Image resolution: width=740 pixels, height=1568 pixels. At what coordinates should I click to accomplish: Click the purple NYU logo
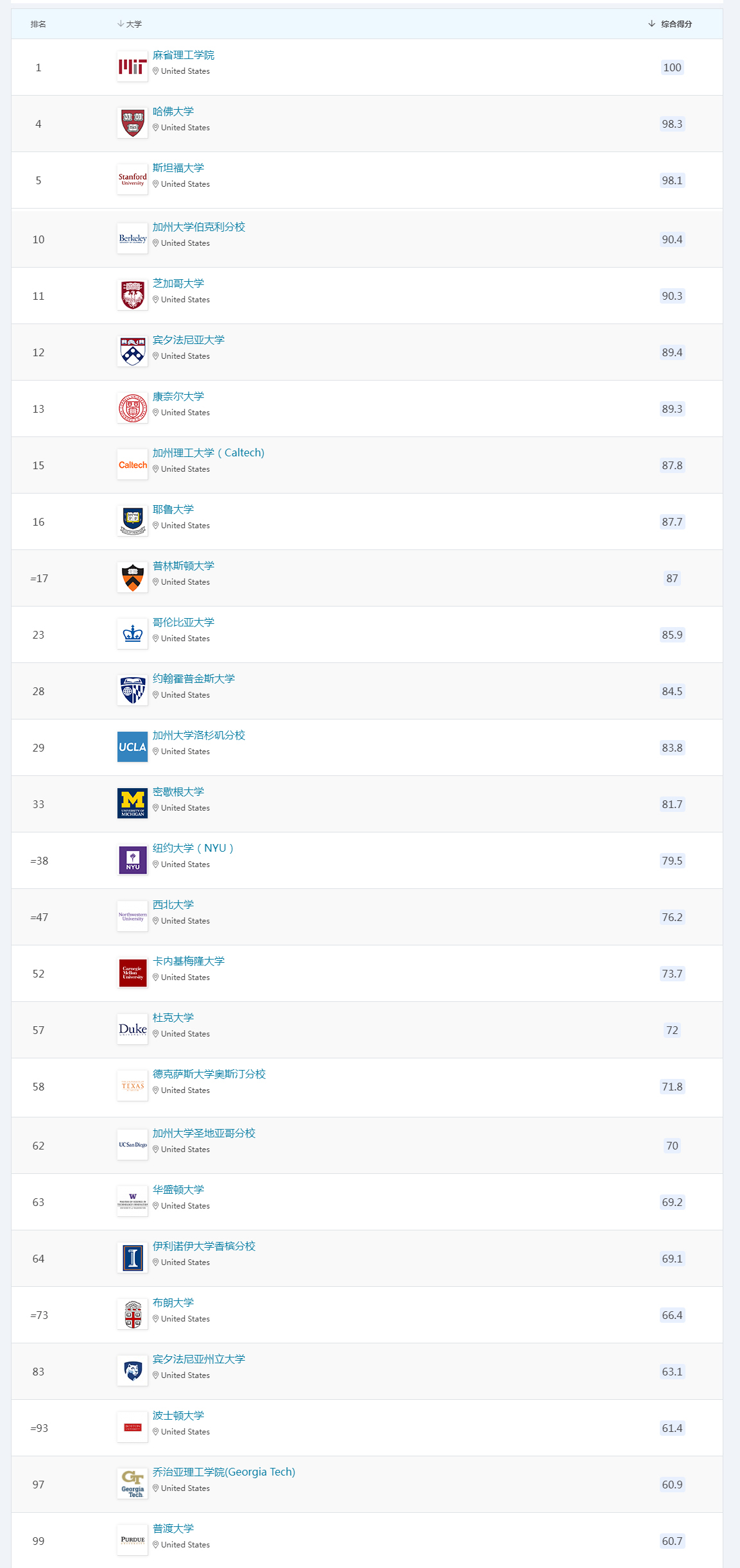[x=132, y=860]
